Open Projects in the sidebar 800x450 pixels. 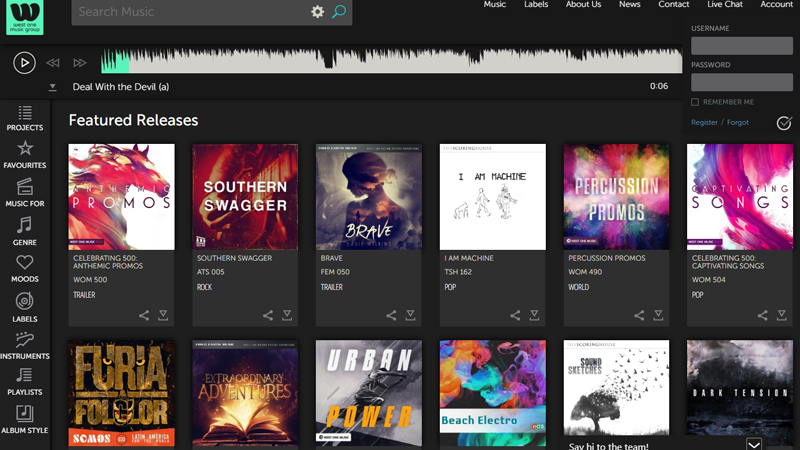click(x=24, y=118)
